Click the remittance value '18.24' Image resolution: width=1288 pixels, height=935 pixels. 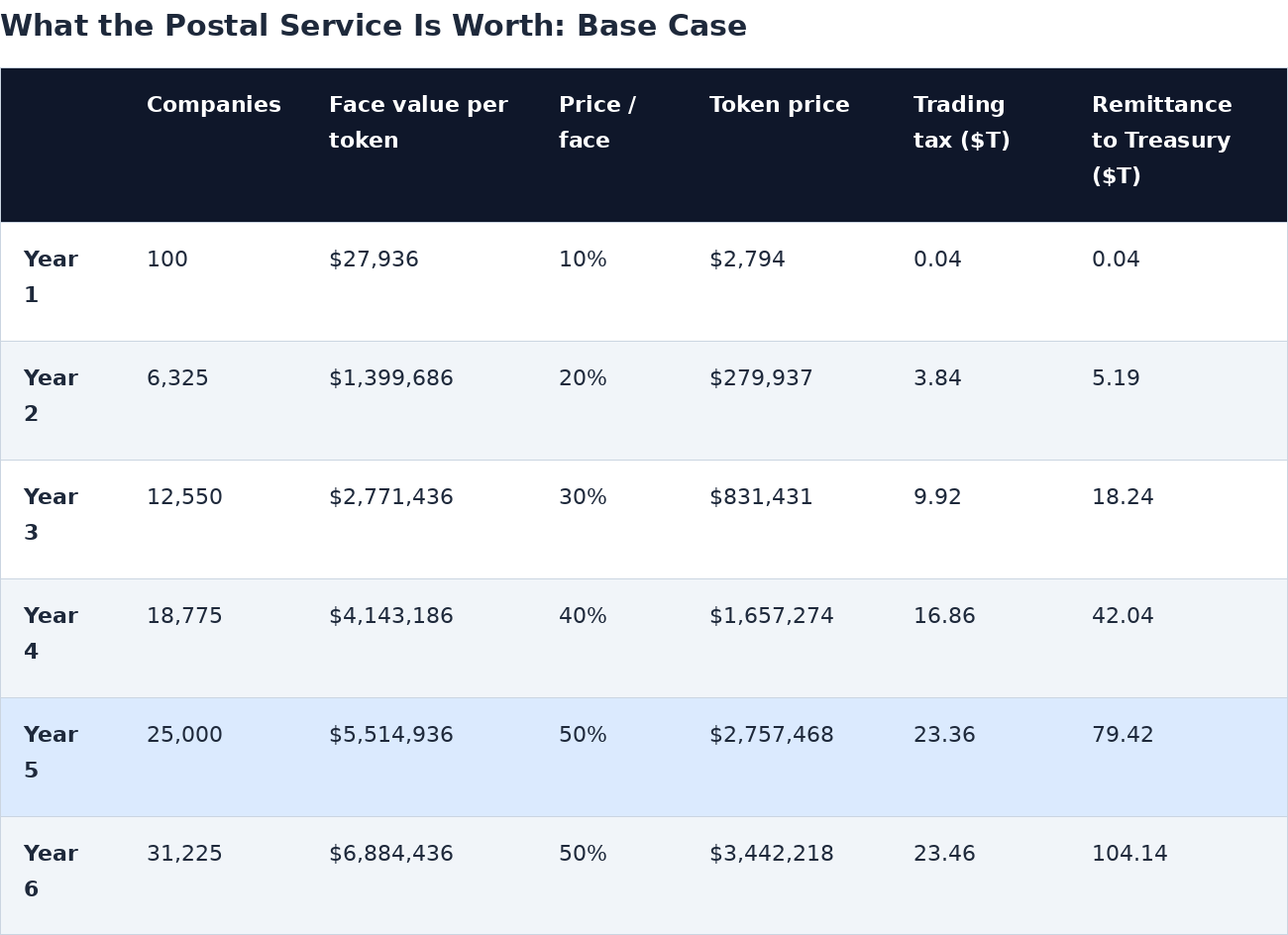(x=1123, y=498)
